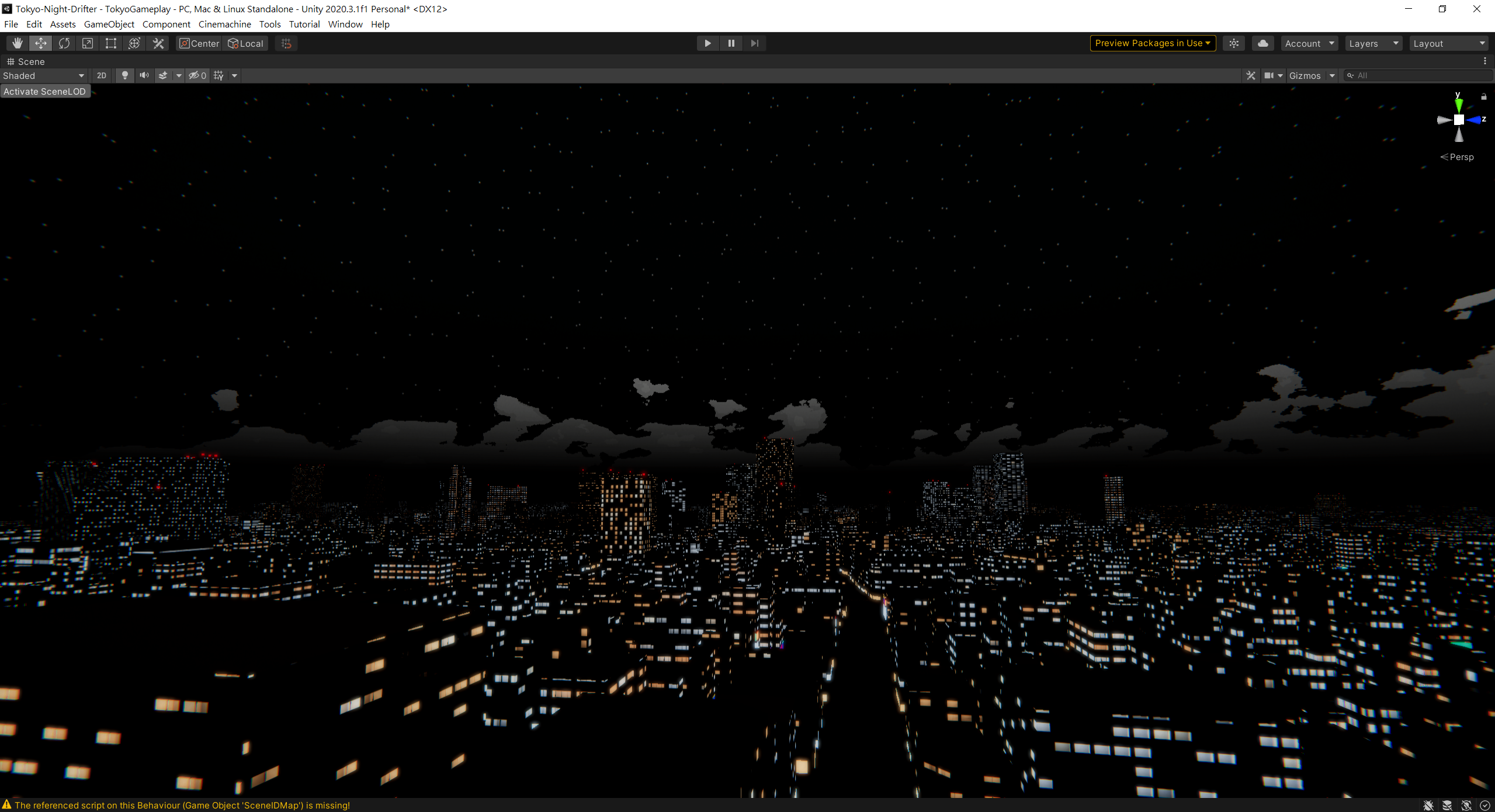Open the GameObject menu
The image size is (1495, 812).
click(109, 24)
